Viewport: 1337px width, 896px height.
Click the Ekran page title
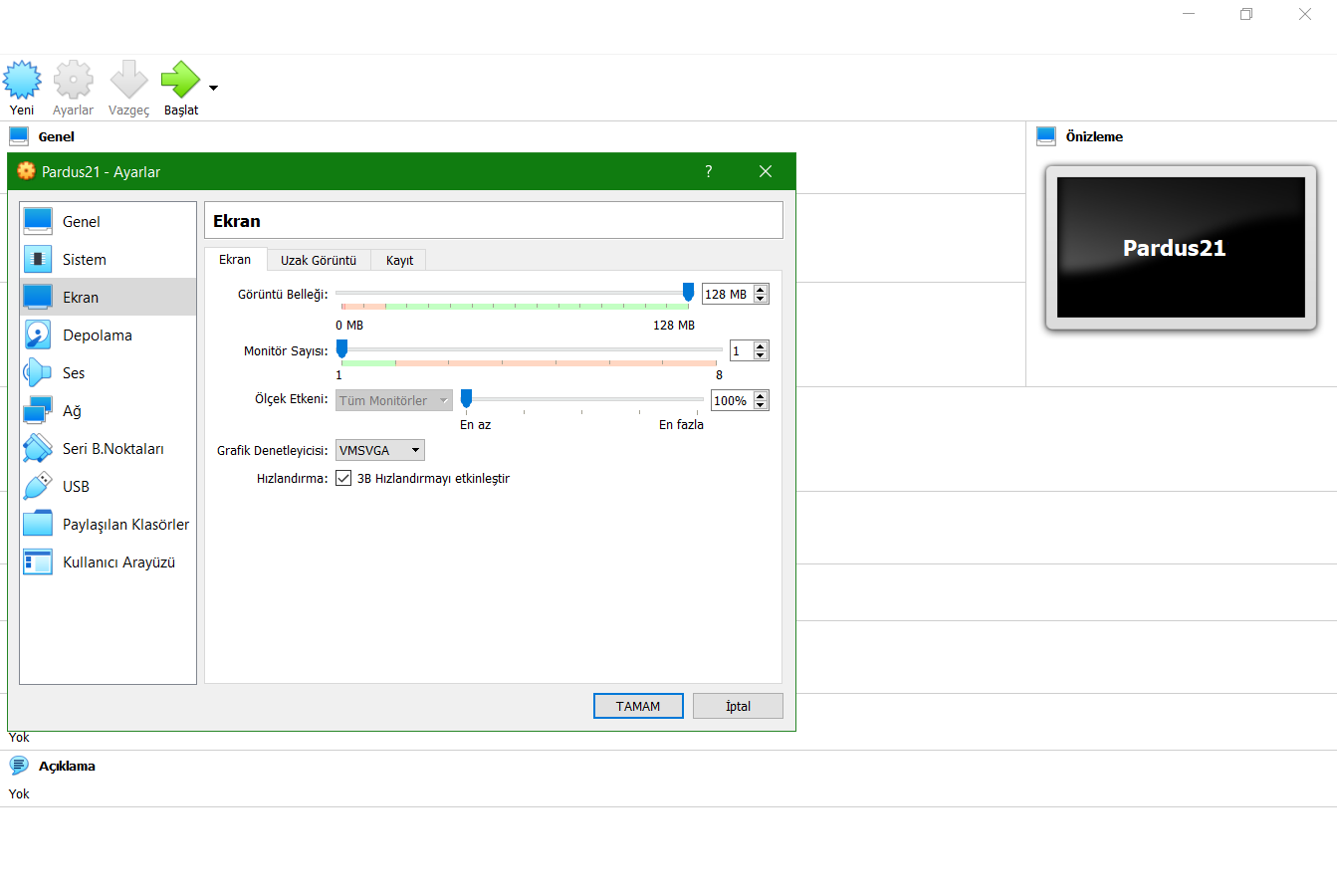coord(237,221)
